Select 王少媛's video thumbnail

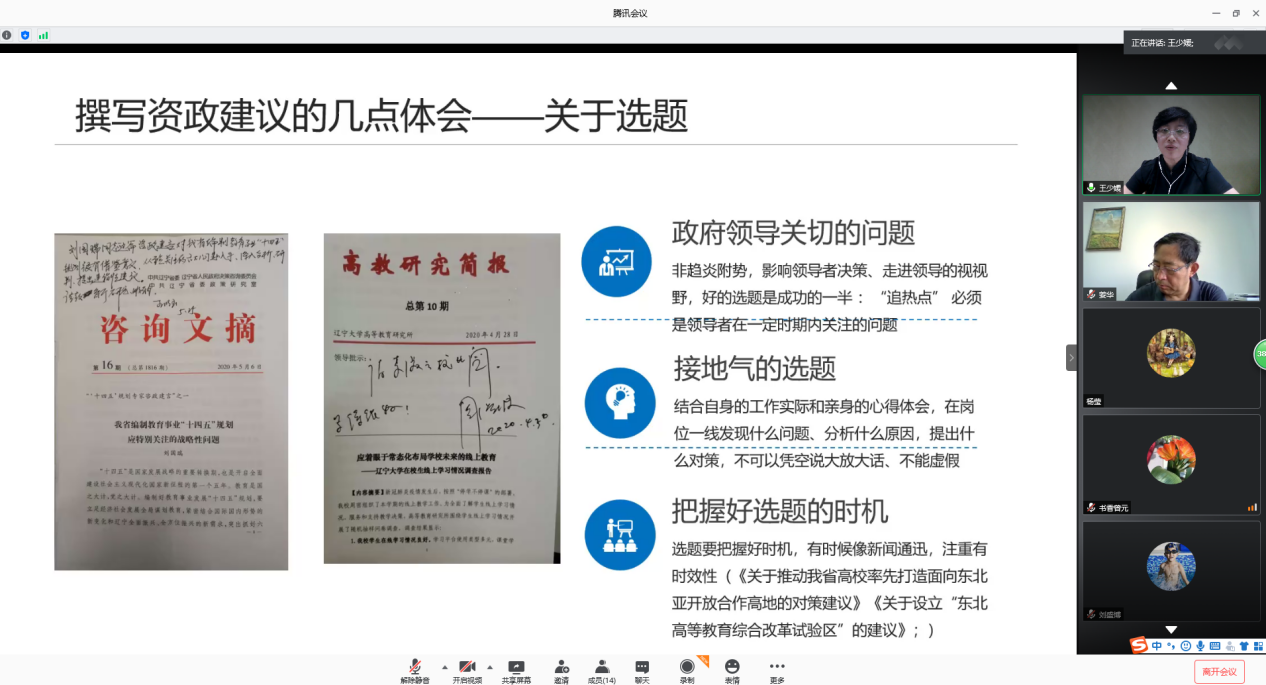point(1171,145)
